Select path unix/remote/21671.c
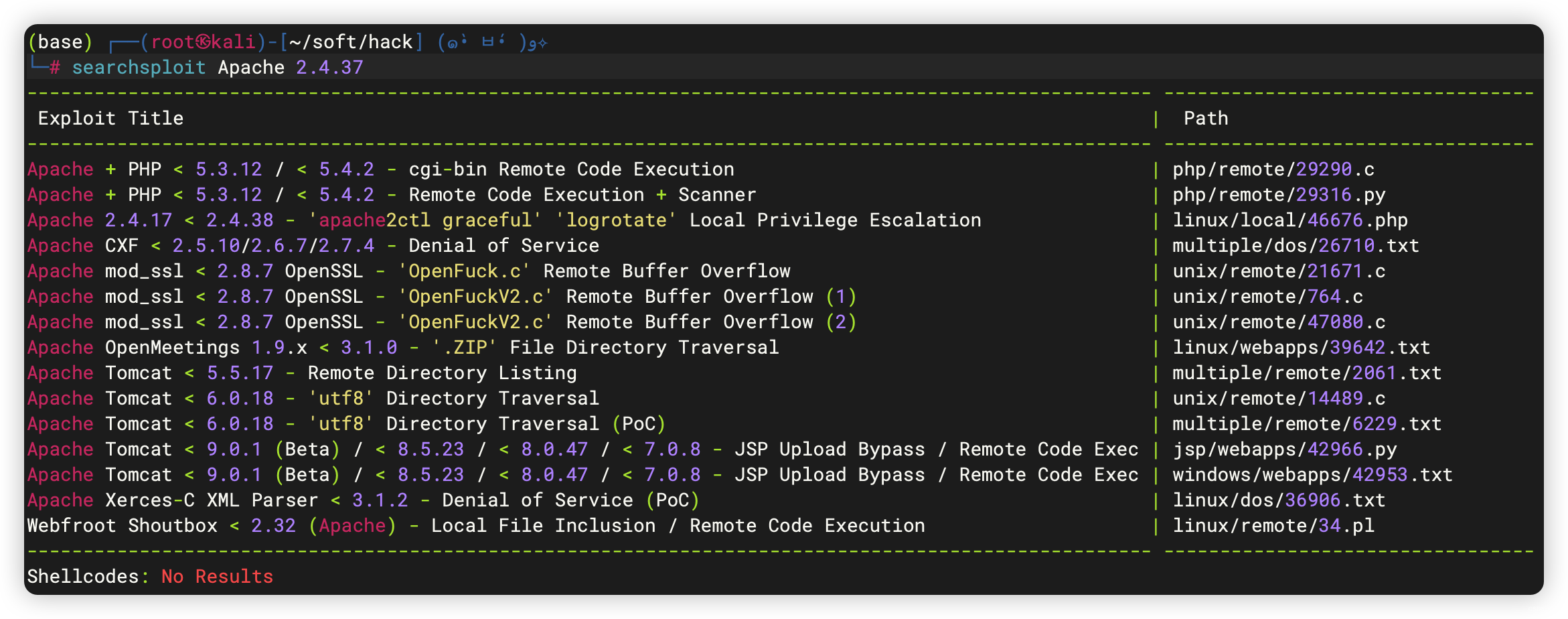1568x619 pixels. pos(1279,271)
